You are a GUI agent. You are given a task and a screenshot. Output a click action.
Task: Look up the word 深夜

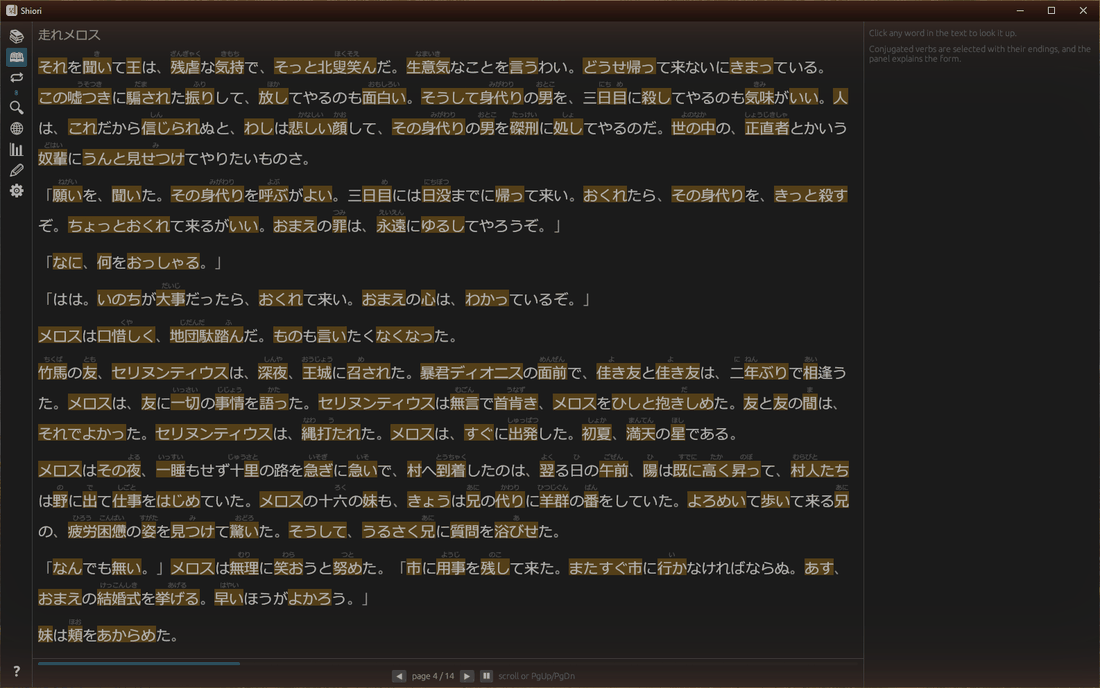pyautogui.click(x=273, y=372)
